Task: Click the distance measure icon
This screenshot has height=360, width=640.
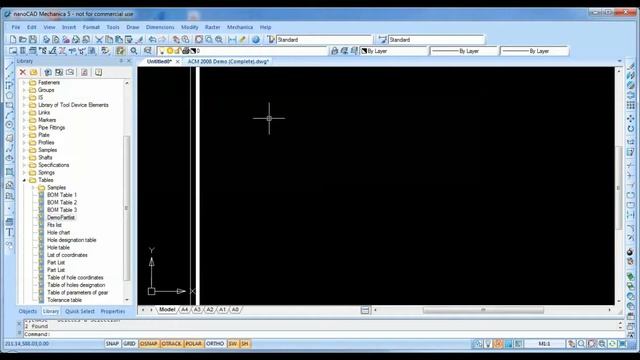Action: (232, 40)
